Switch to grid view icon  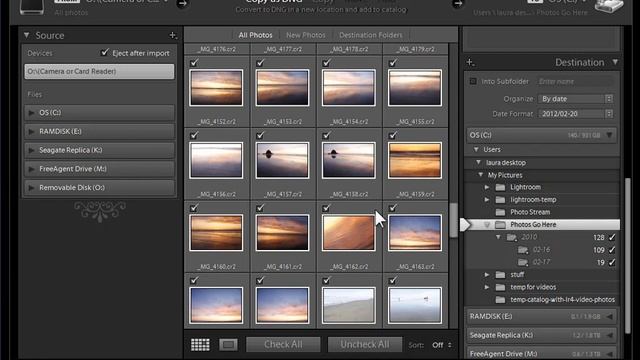[x=200, y=345]
